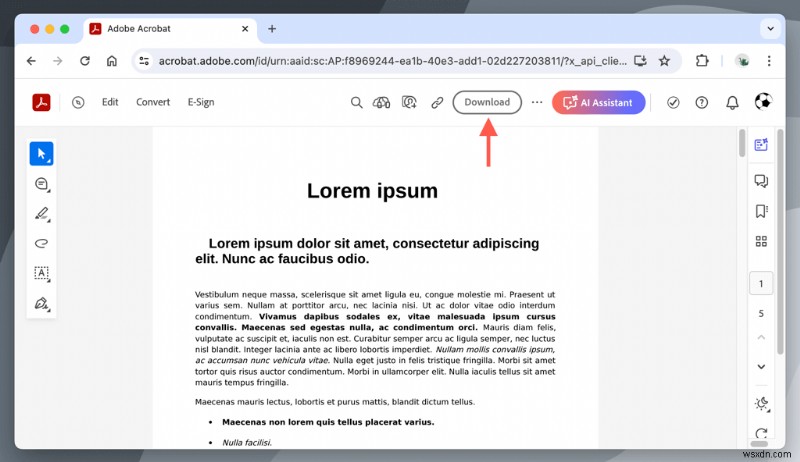The height and width of the screenshot is (462, 800).
Task: Open the help question mark icon
Action: click(702, 102)
